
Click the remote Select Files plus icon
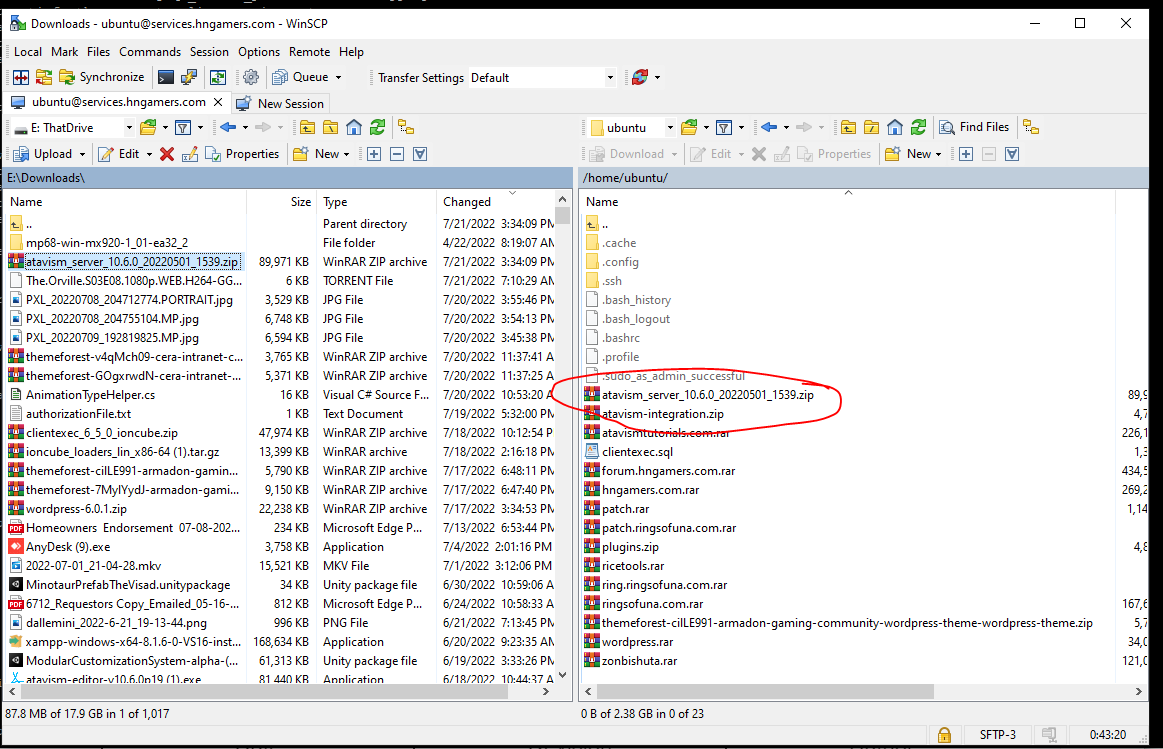pyautogui.click(x=966, y=154)
